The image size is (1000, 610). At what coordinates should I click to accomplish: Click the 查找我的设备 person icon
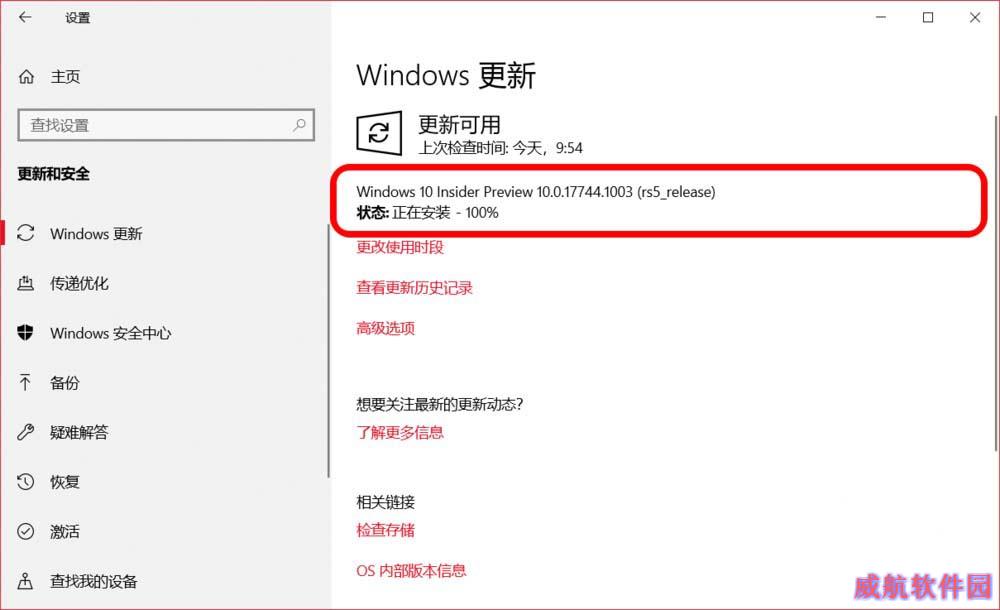click(x=26, y=581)
